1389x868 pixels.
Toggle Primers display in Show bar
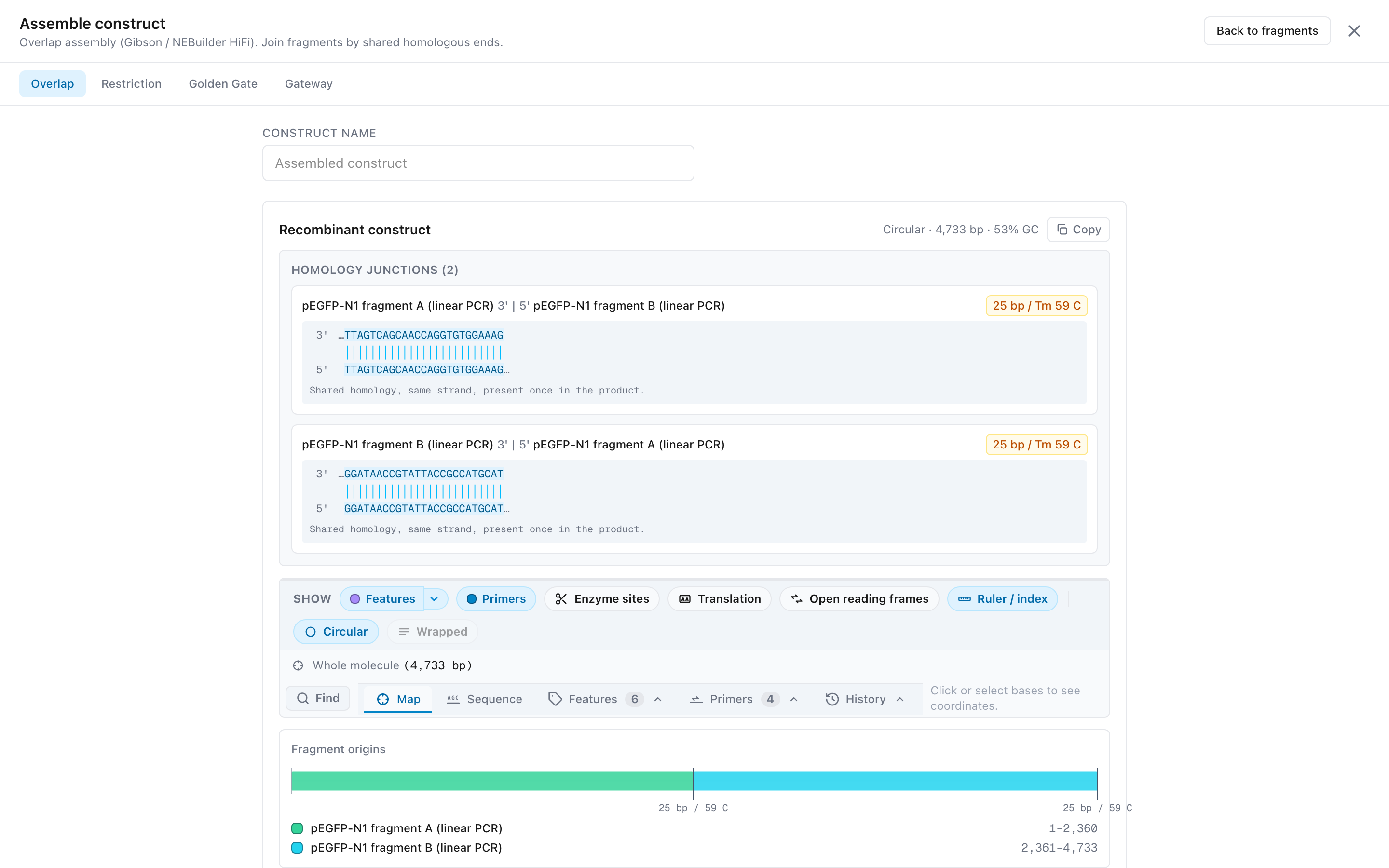[496, 599]
